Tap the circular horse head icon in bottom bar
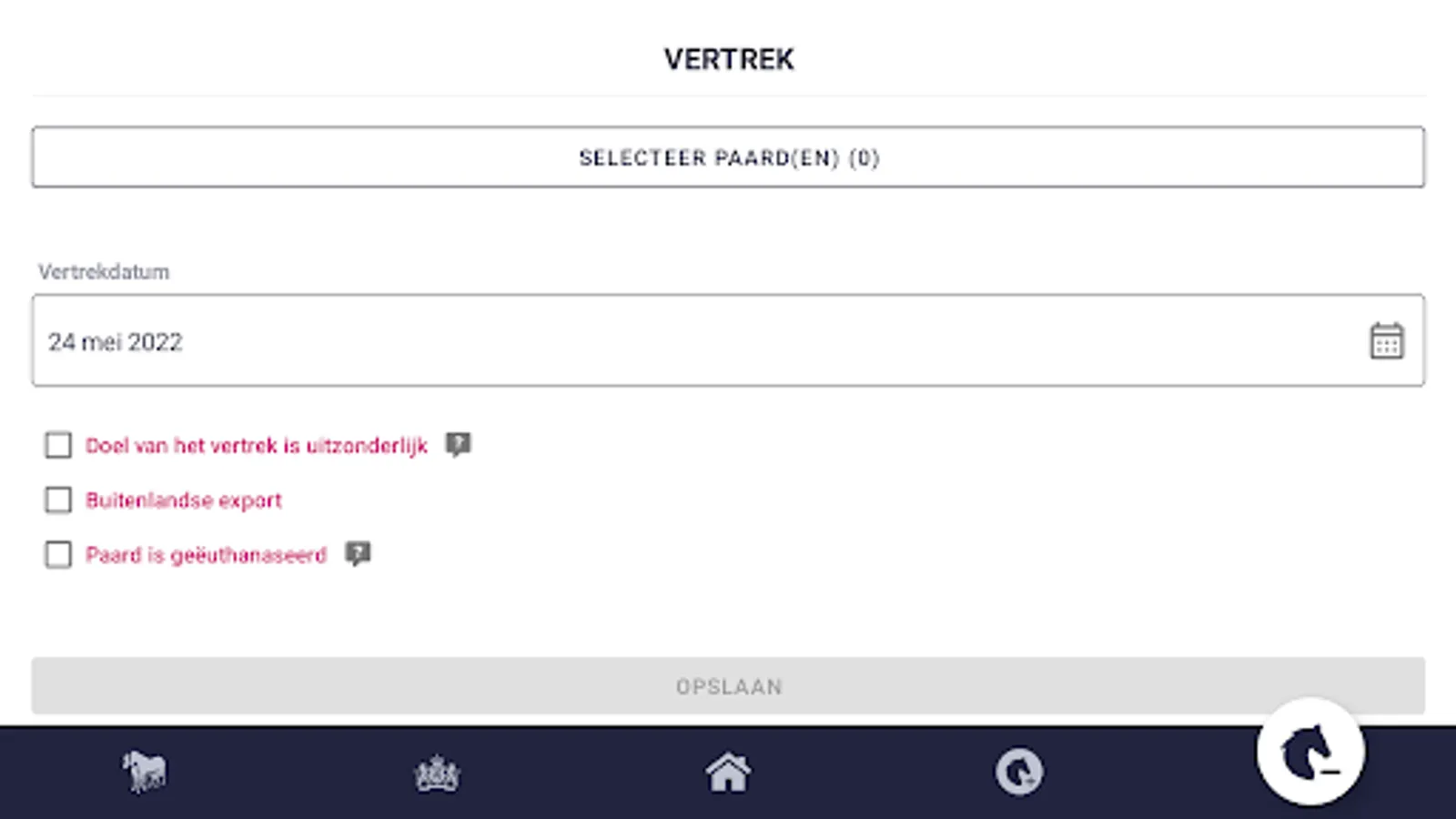 [1018, 773]
